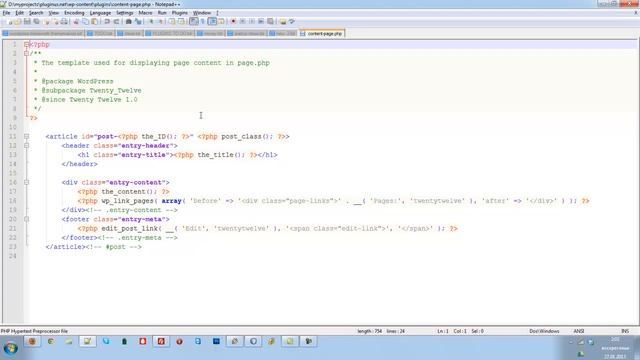Collapse the entry-content div fold at line 16
The height and width of the screenshot is (360, 640).
[x=27, y=182]
